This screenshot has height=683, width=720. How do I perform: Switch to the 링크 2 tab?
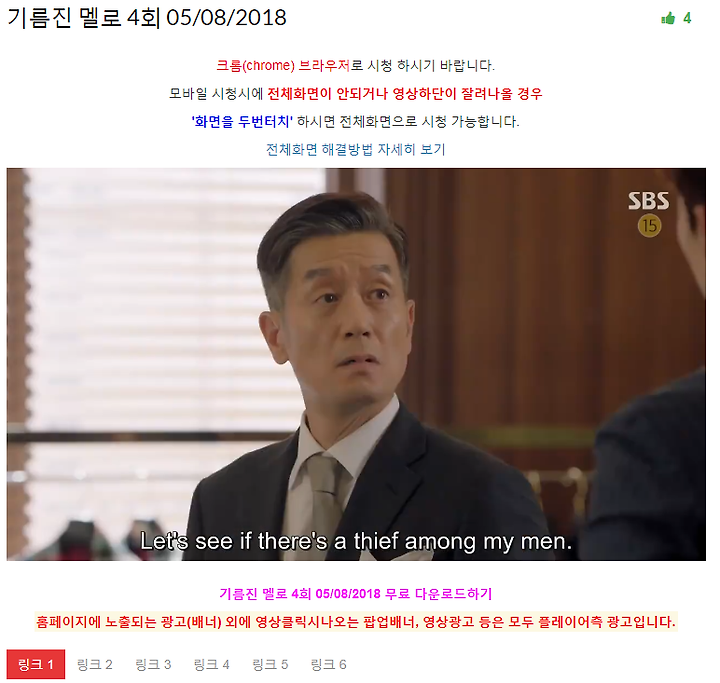tap(95, 664)
